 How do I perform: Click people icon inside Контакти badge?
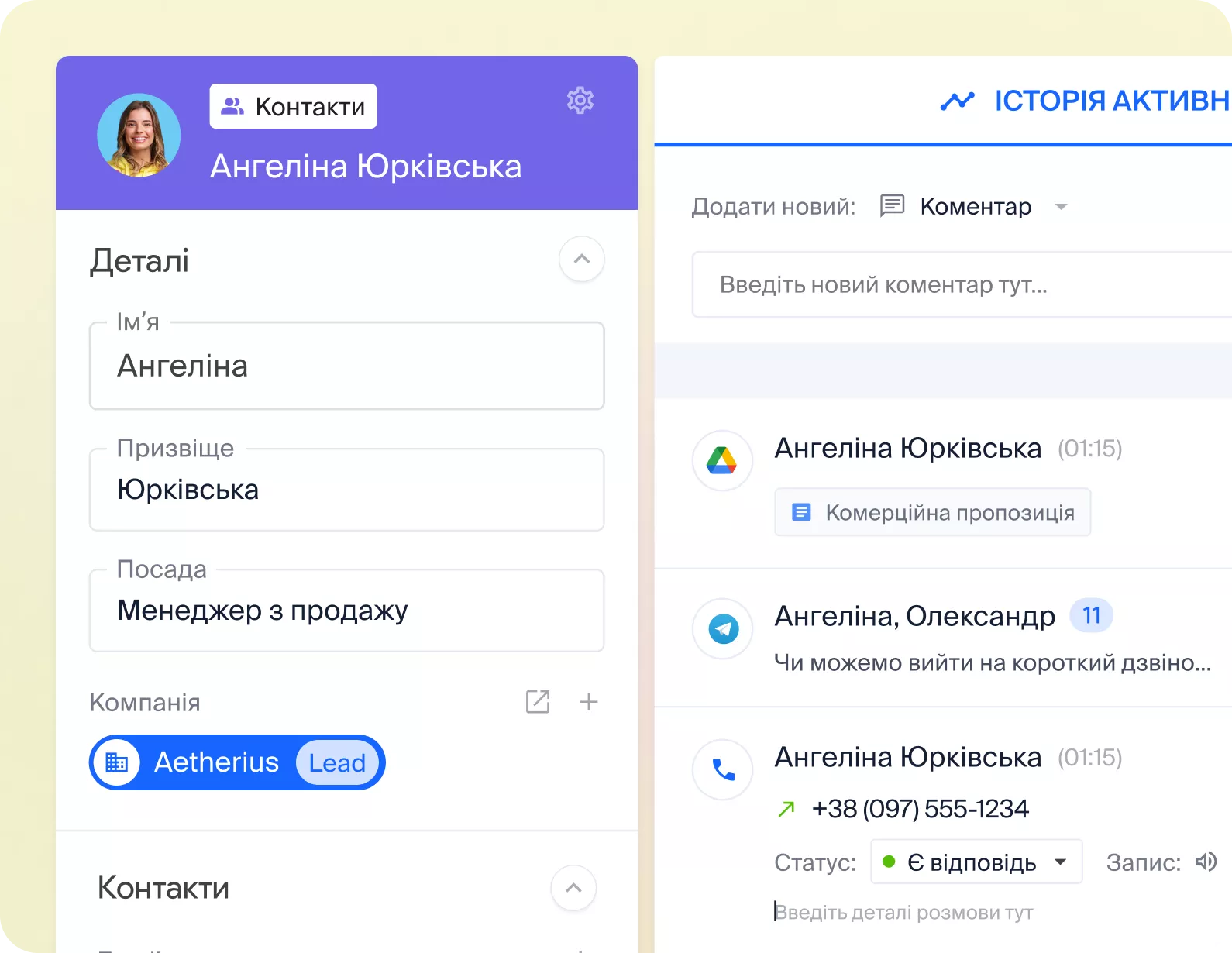pyautogui.click(x=232, y=106)
